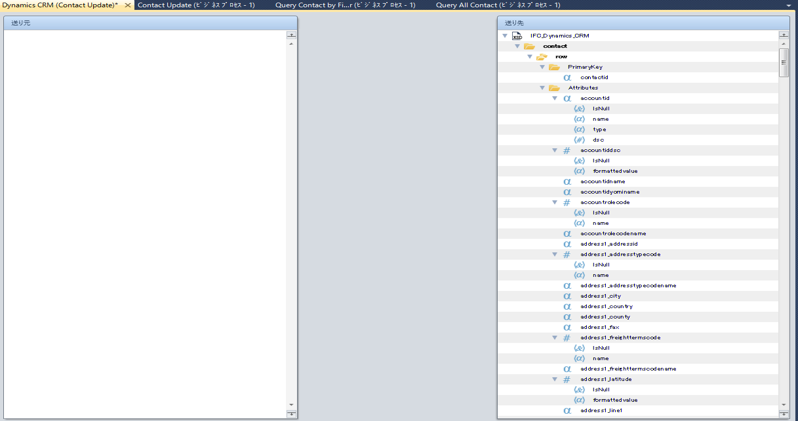Select the accountidyominame attribute

pyautogui.click(x=610, y=192)
